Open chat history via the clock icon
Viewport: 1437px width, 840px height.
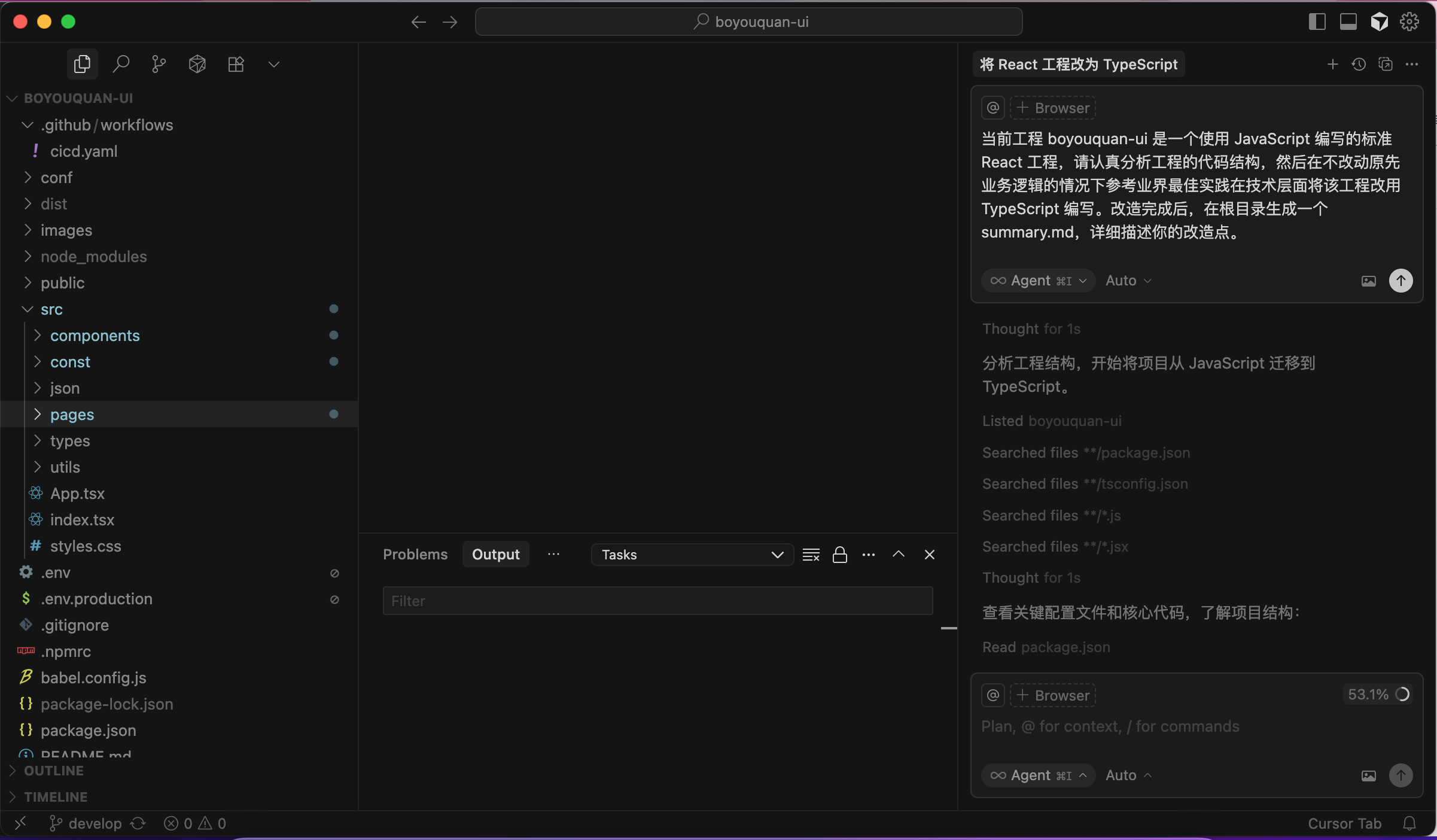tap(1359, 64)
